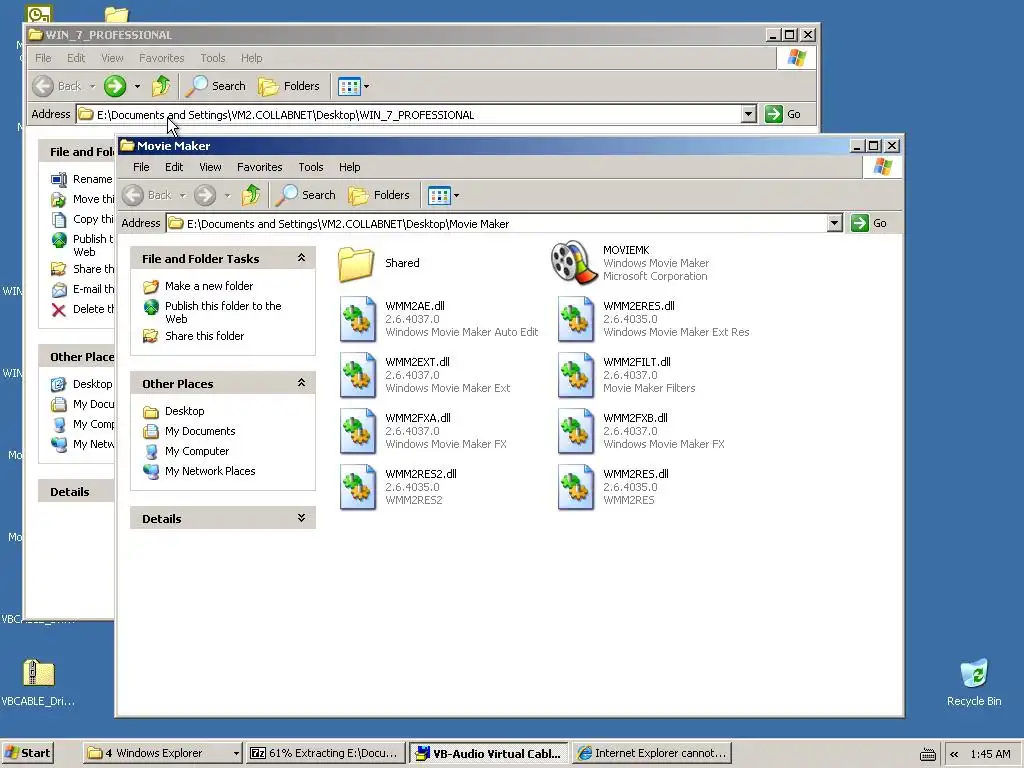Switch to 61% Extracting taskbar item
The image size is (1024, 768).
pyautogui.click(x=325, y=753)
